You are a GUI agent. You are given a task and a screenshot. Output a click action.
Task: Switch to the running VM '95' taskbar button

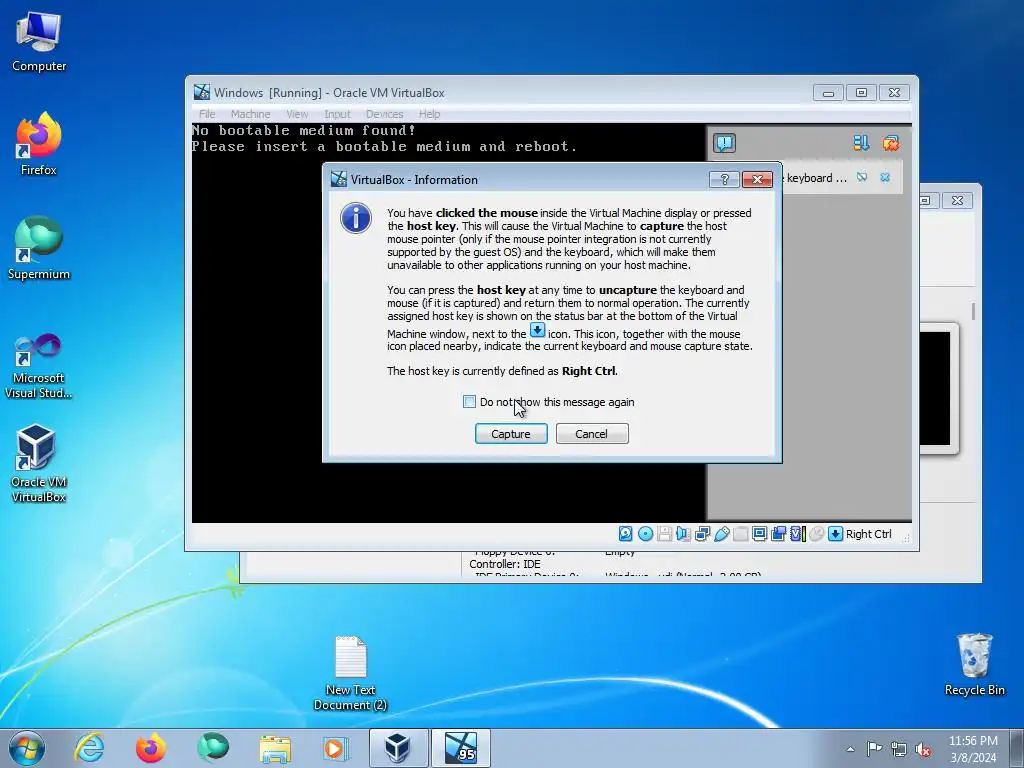tap(460, 748)
